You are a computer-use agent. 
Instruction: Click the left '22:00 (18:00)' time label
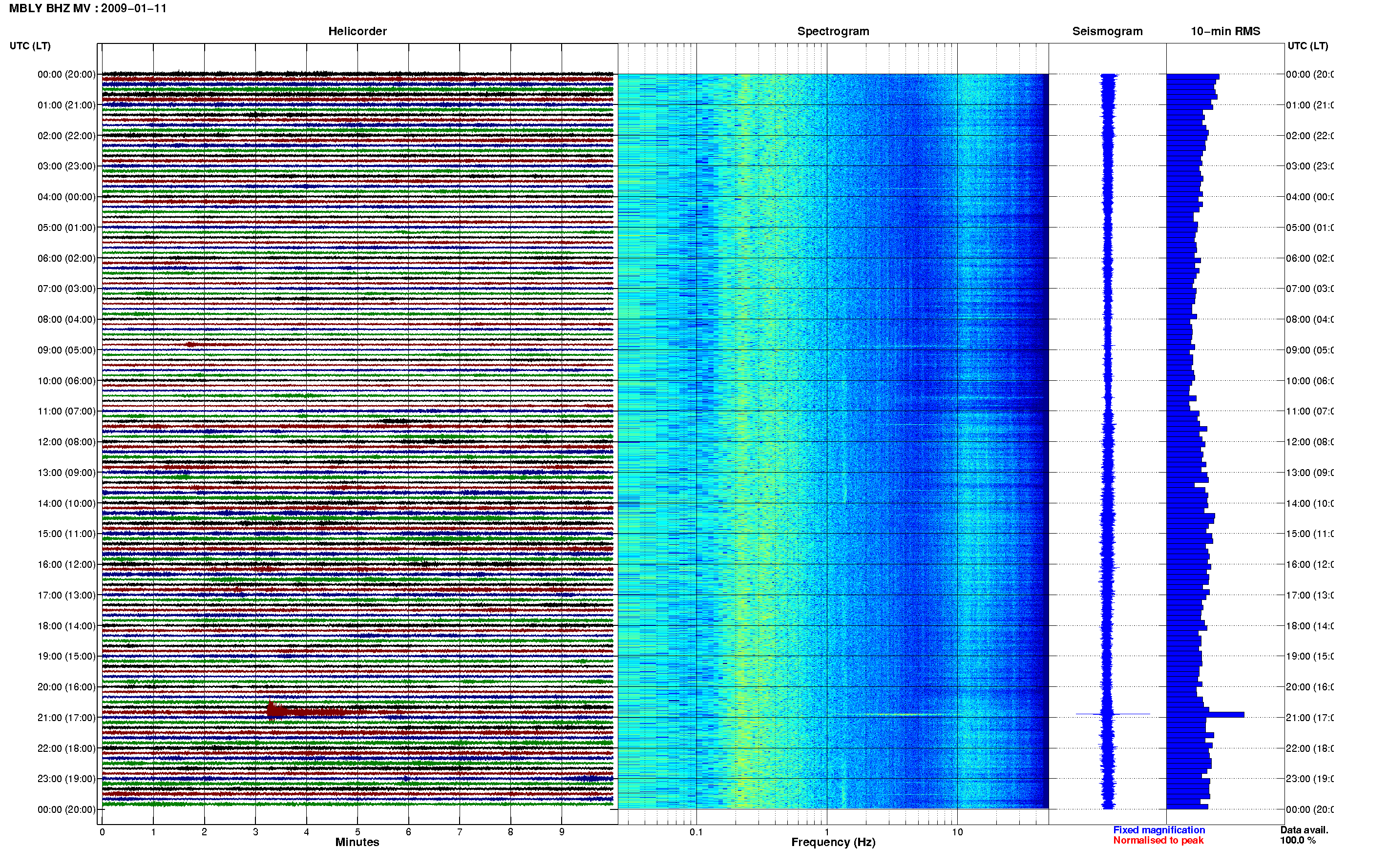[x=66, y=748]
